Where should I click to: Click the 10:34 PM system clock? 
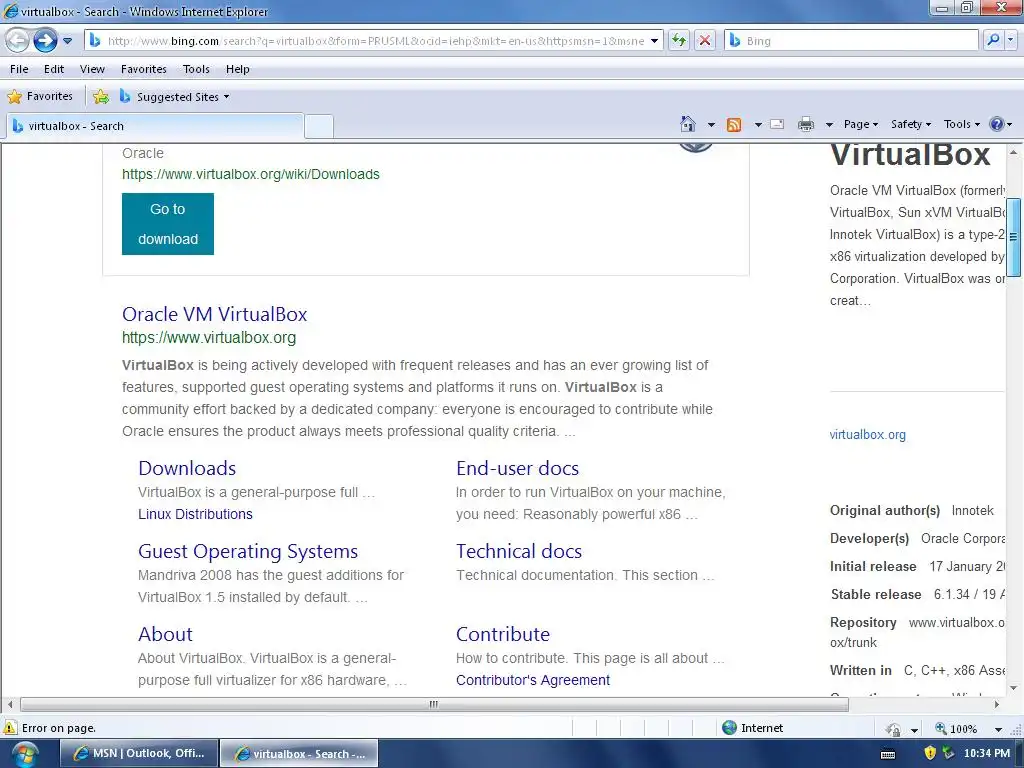[987, 753]
